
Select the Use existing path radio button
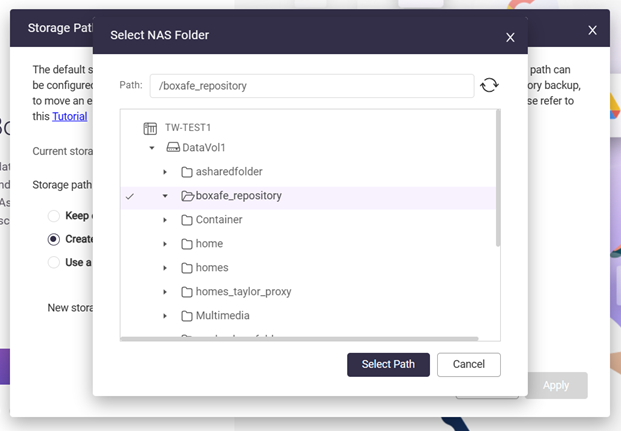54,262
